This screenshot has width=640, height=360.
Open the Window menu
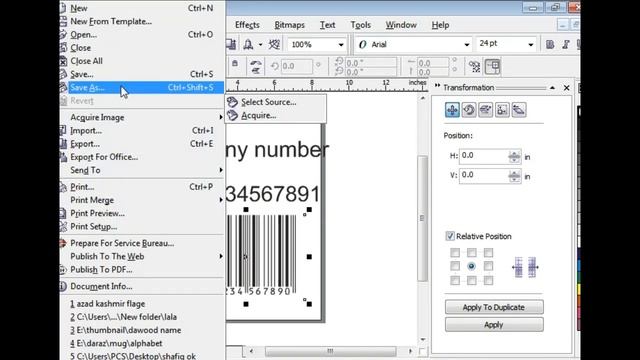click(401, 25)
